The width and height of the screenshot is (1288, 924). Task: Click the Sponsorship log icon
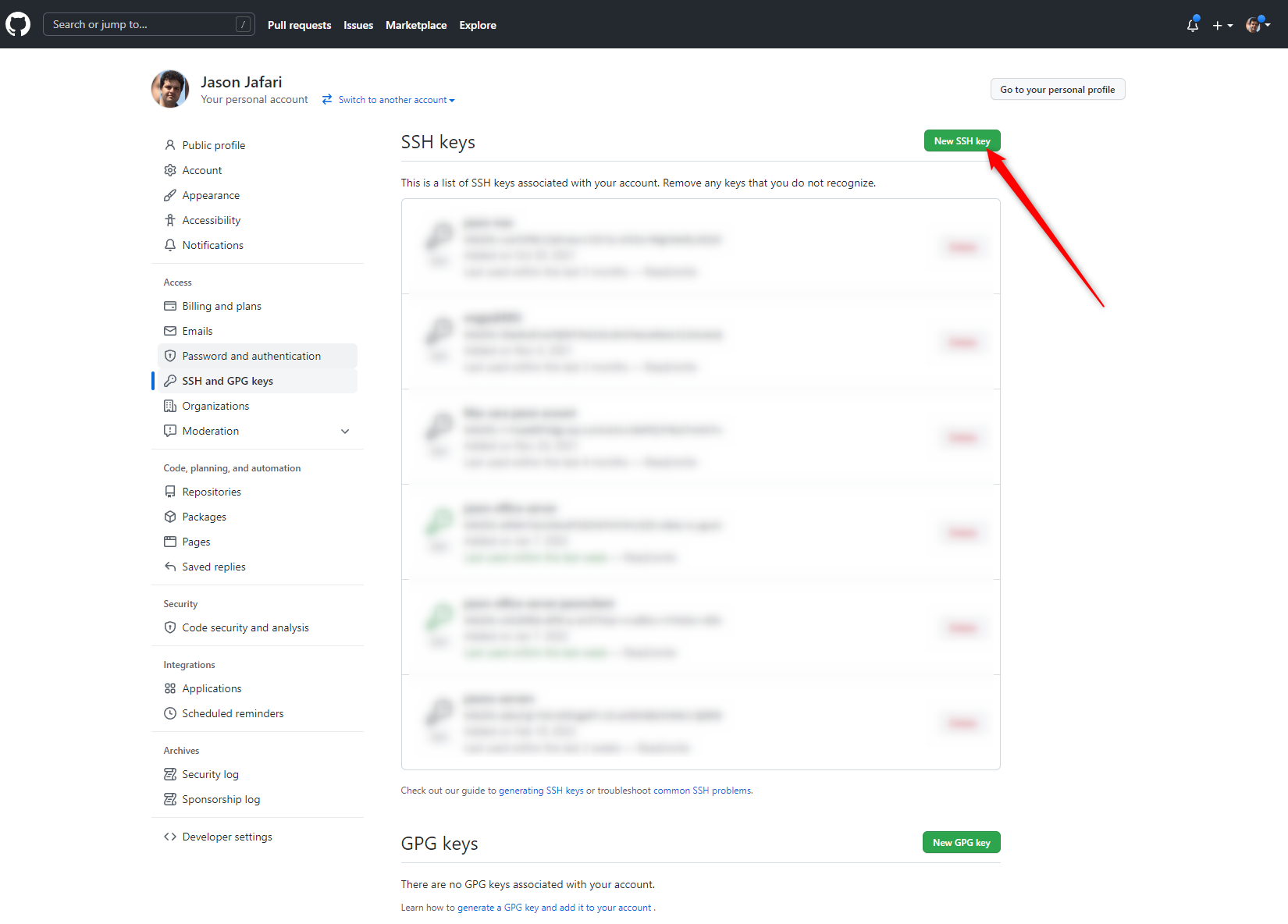tap(170, 799)
